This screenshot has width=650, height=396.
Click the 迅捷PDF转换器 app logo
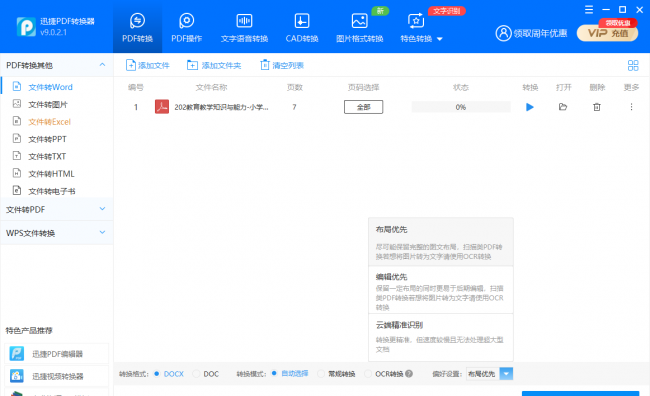tap(26, 27)
